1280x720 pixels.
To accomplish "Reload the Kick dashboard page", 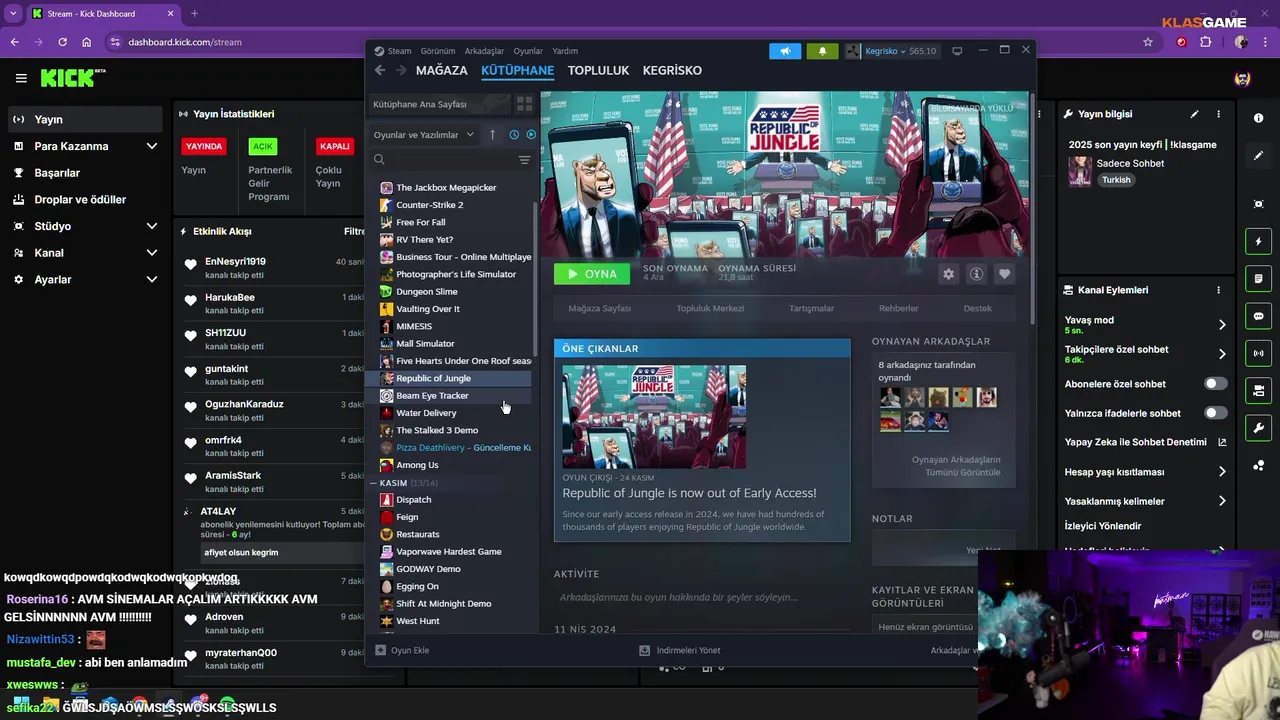I will [62, 42].
